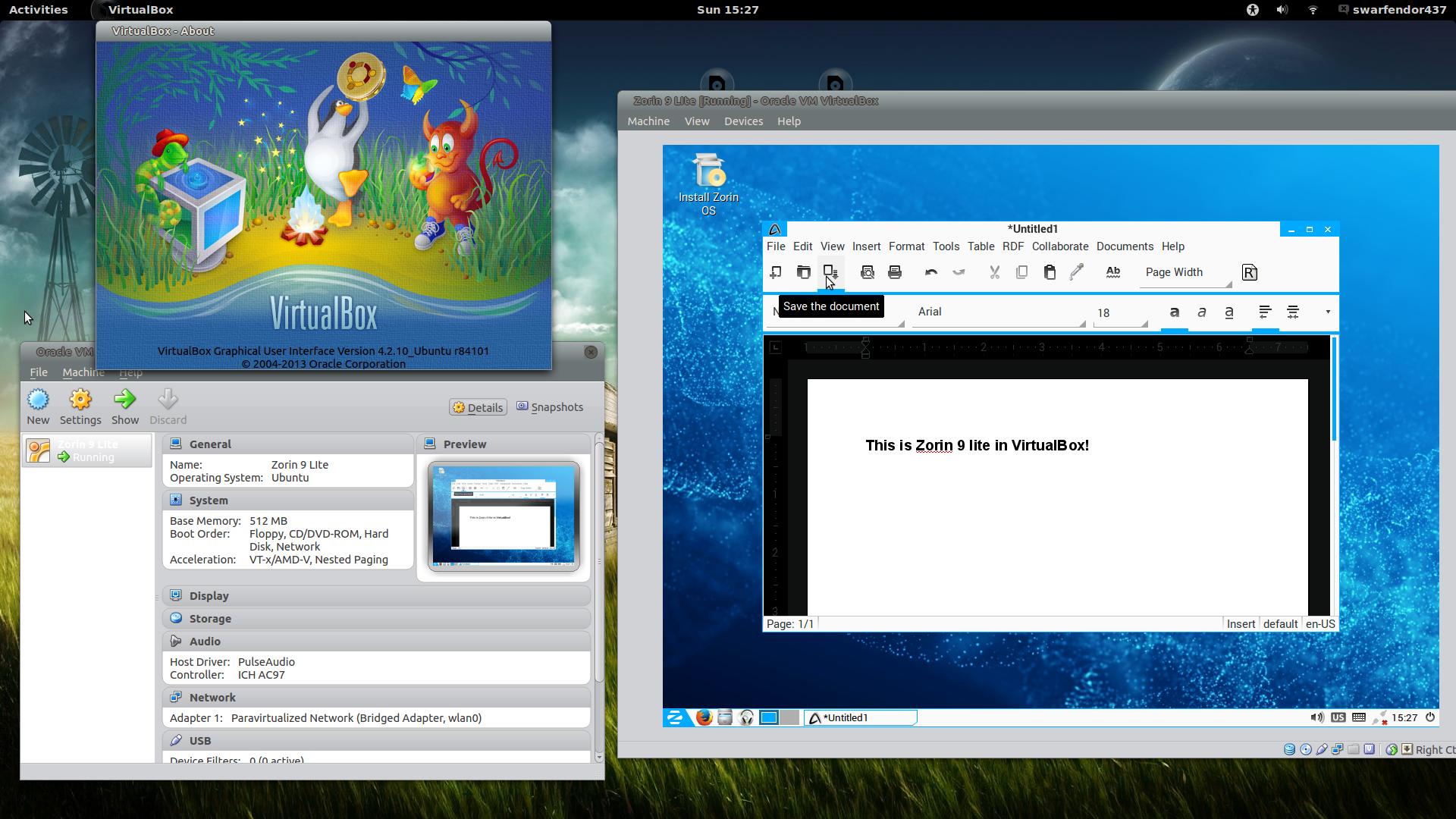
Task: Open AbiWord's File menu
Action: (776, 246)
